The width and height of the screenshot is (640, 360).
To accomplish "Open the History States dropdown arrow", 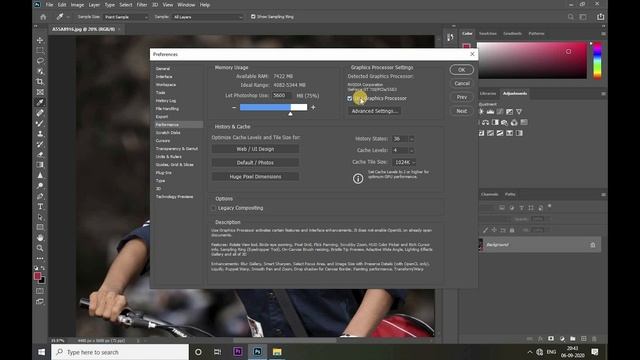I will 411,139.
